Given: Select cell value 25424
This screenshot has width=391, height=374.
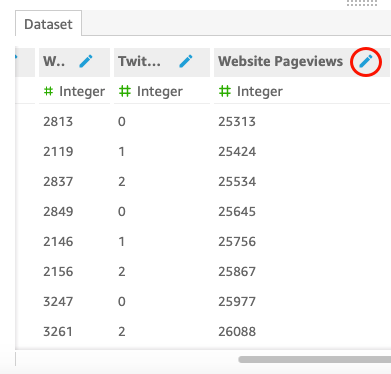Looking at the screenshot, I should point(237,152).
